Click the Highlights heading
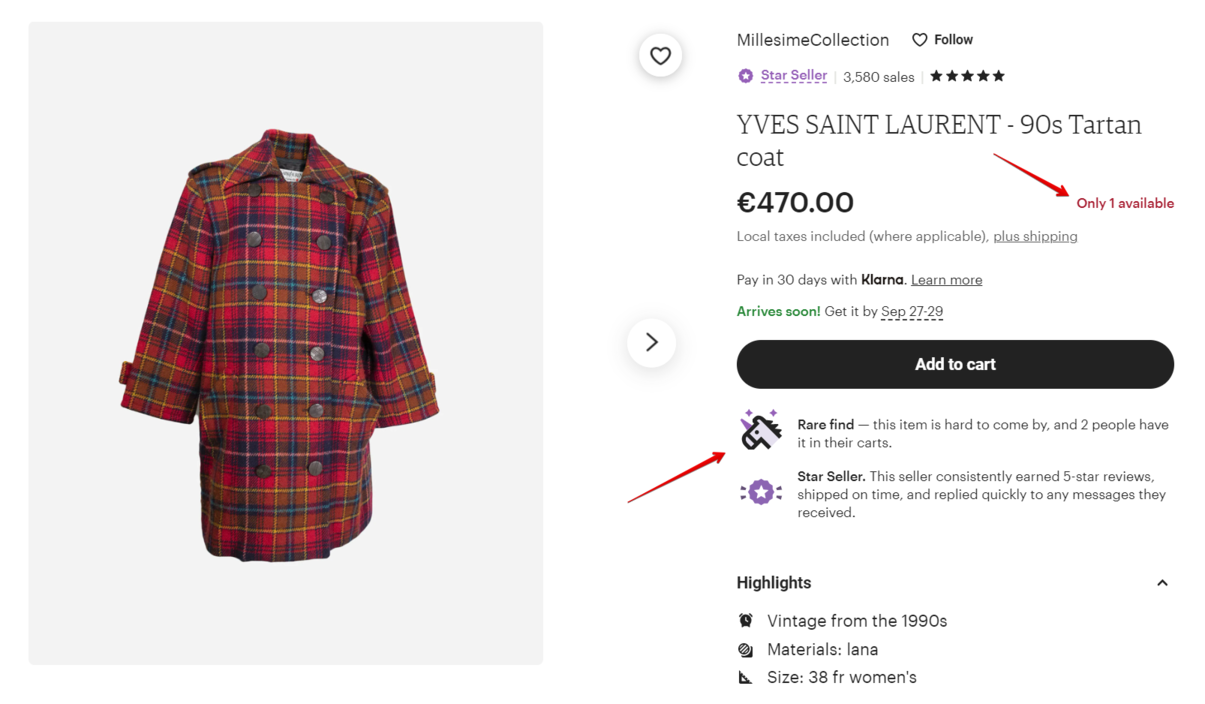 (774, 583)
